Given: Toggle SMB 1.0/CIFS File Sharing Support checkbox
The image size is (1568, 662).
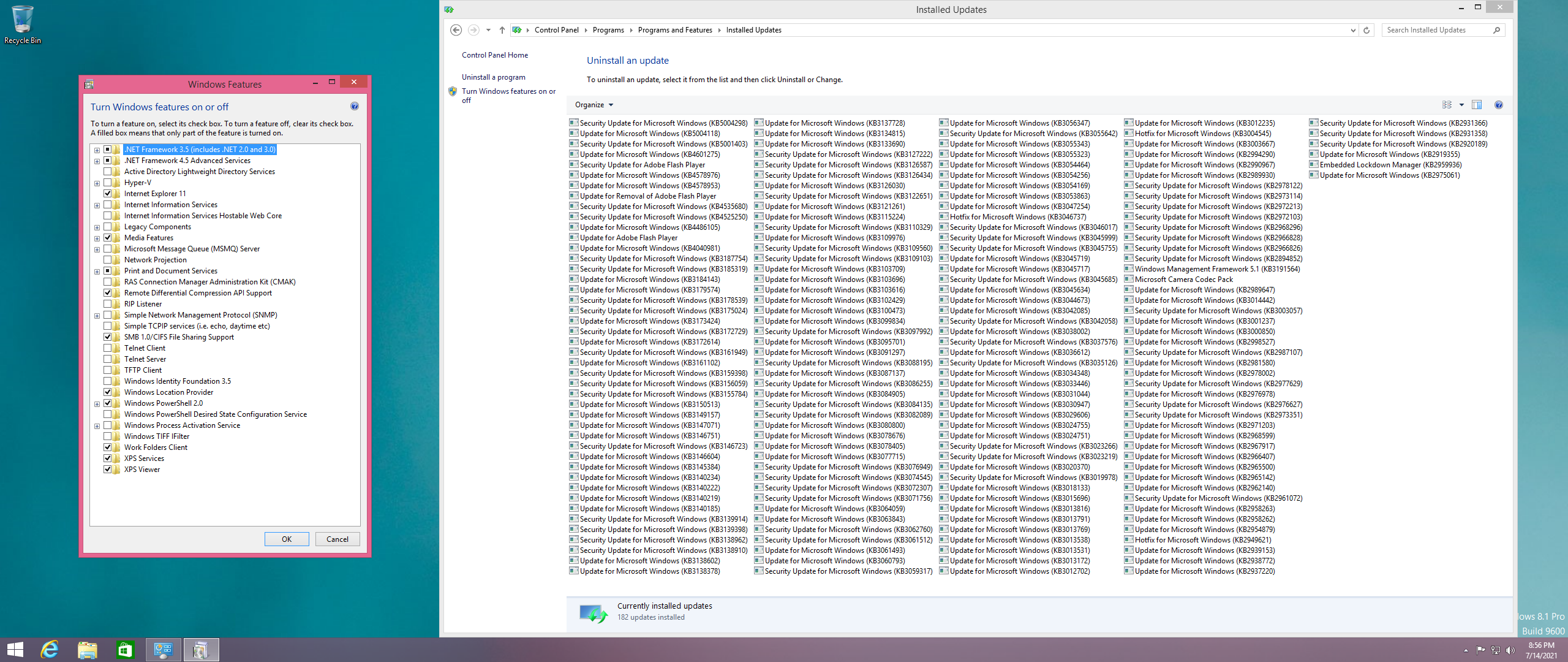Looking at the screenshot, I should pos(108,337).
